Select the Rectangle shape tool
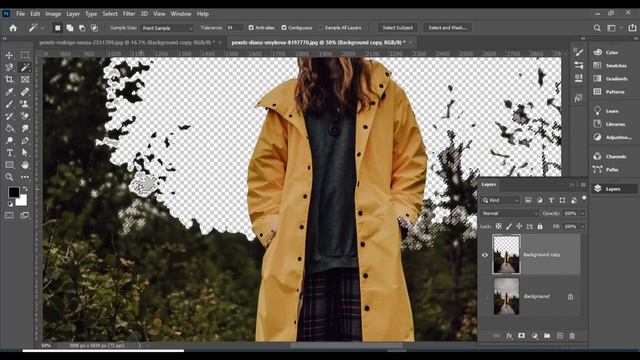640x360 pixels. pyautogui.click(x=9, y=165)
